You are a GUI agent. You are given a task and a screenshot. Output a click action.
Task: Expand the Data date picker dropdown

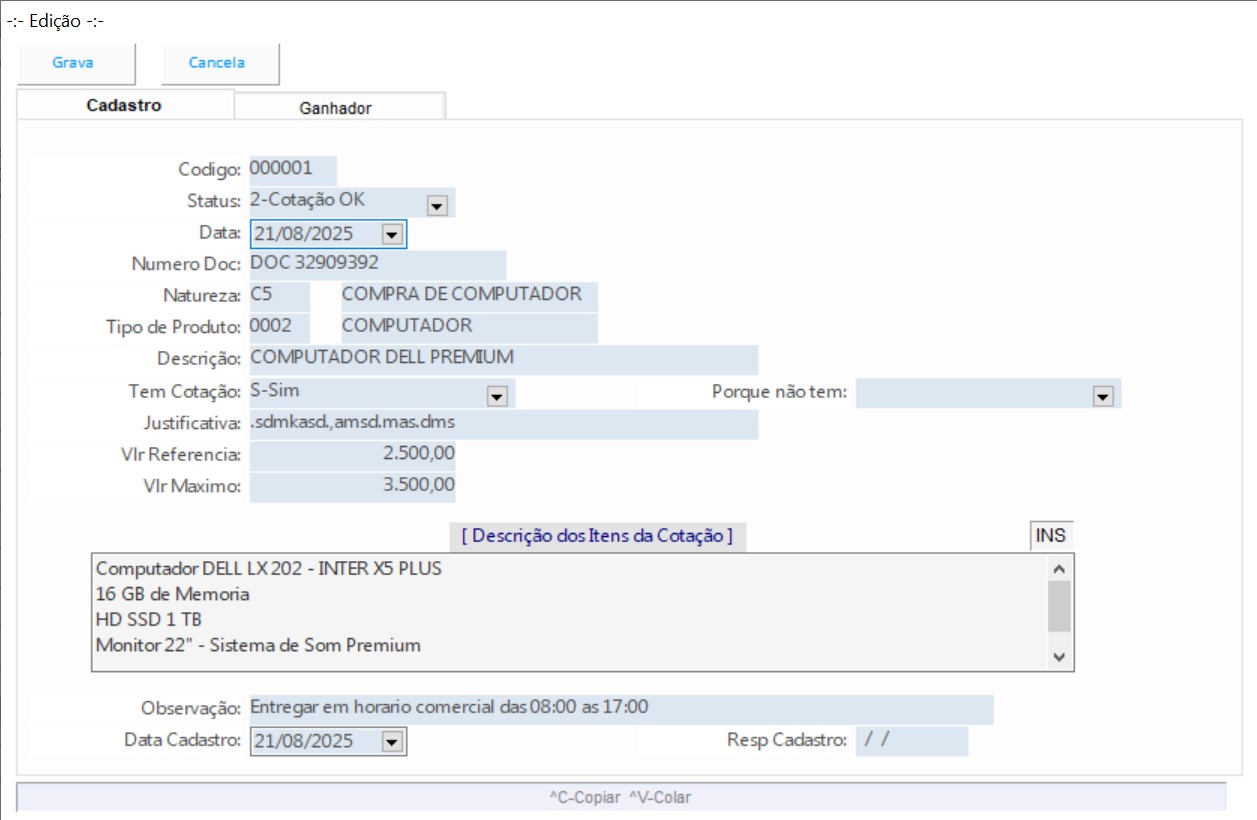click(x=392, y=235)
